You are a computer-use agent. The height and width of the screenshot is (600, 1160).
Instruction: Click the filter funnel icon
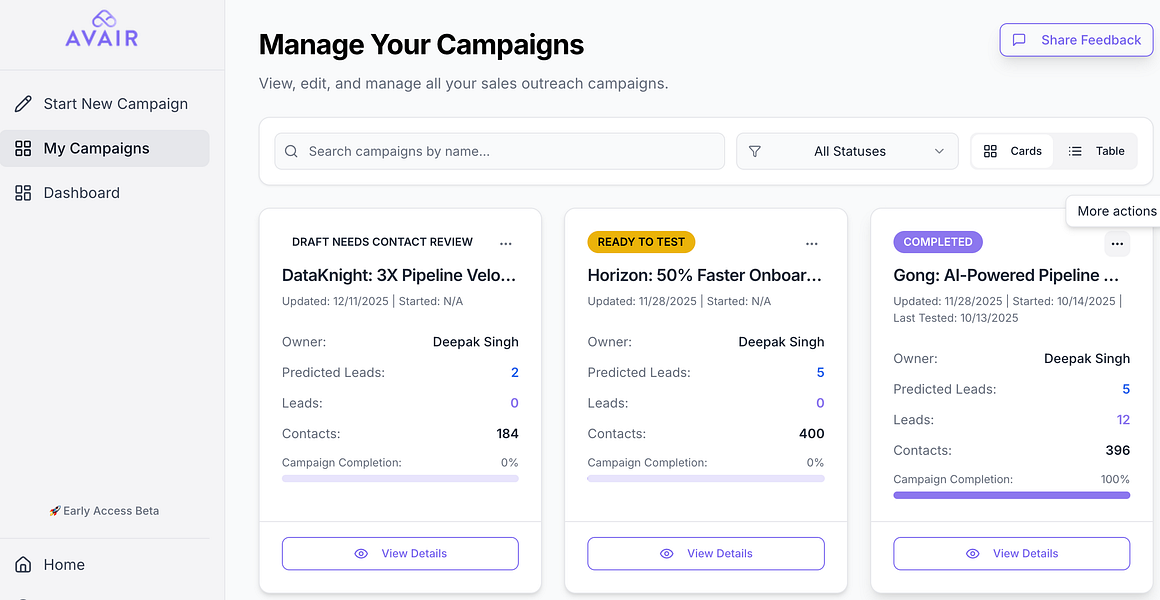[755, 152]
